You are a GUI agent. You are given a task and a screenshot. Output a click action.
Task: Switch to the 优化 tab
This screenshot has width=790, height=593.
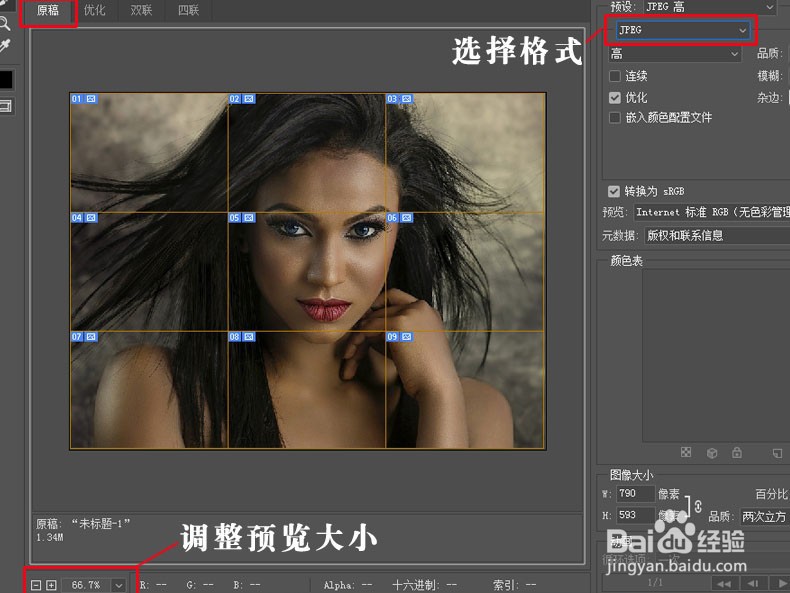(x=94, y=10)
